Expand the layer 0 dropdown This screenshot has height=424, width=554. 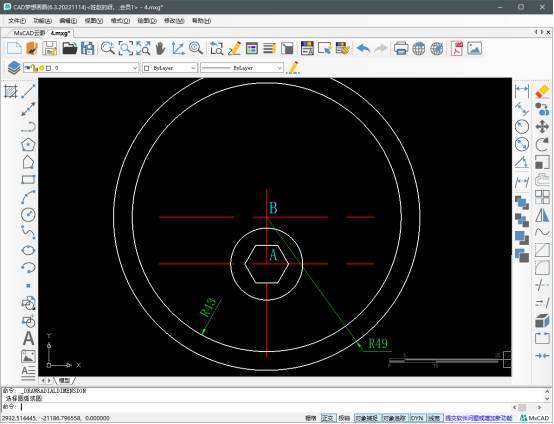pyautogui.click(x=81, y=68)
